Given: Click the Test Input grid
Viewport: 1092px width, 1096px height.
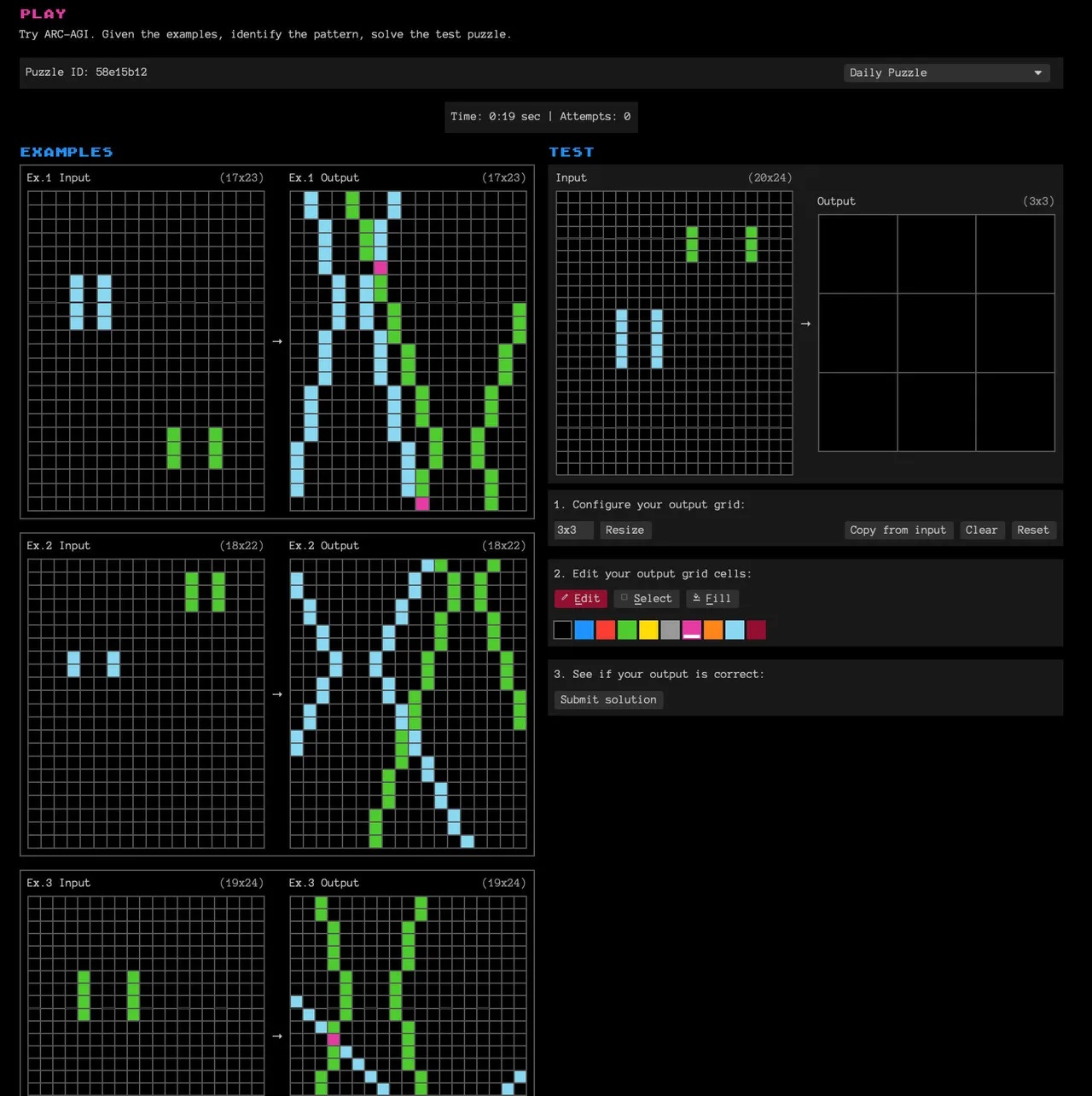Looking at the screenshot, I should click(674, 333).
